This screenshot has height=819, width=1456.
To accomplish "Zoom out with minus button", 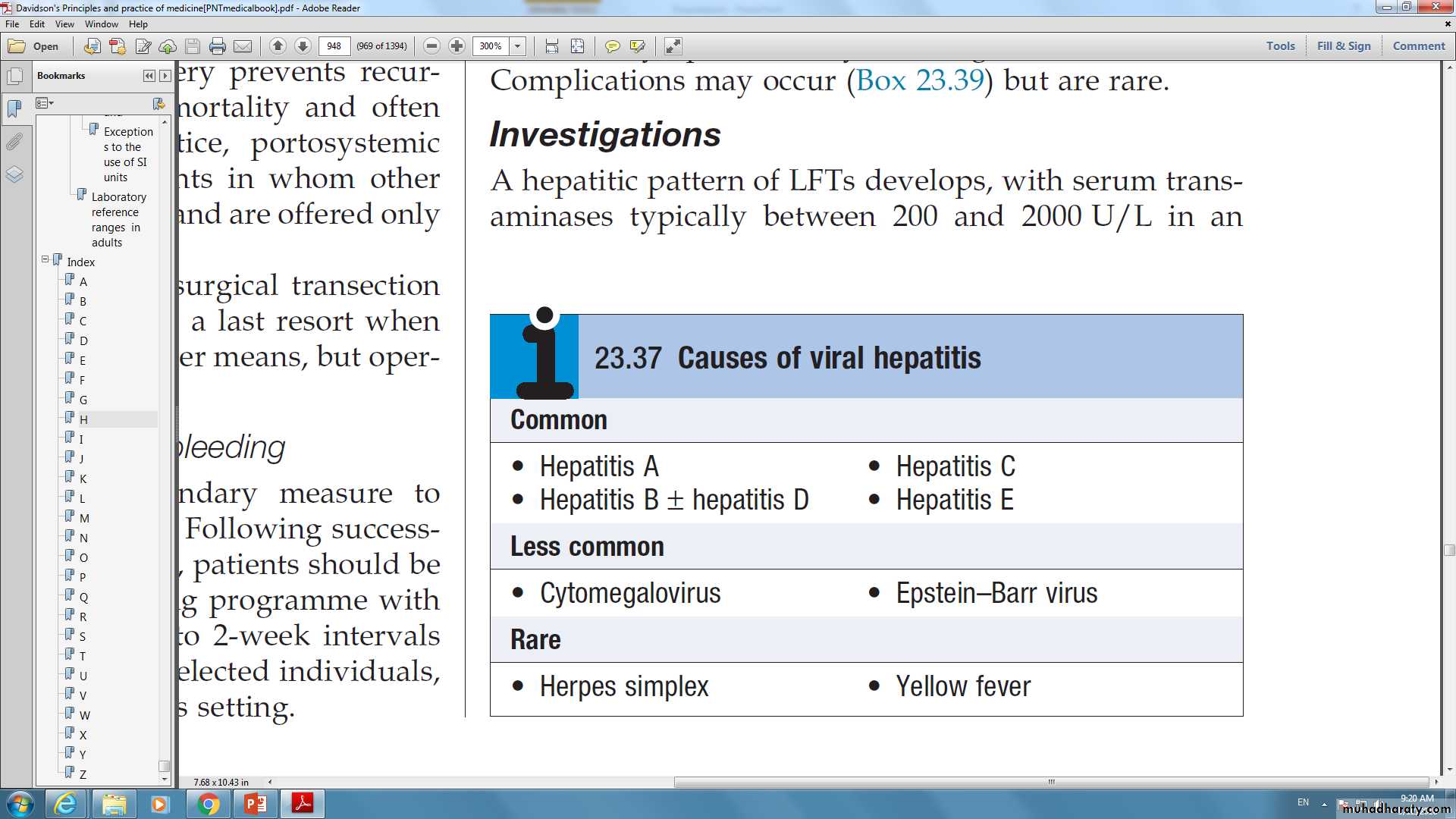I will point(431,46).
